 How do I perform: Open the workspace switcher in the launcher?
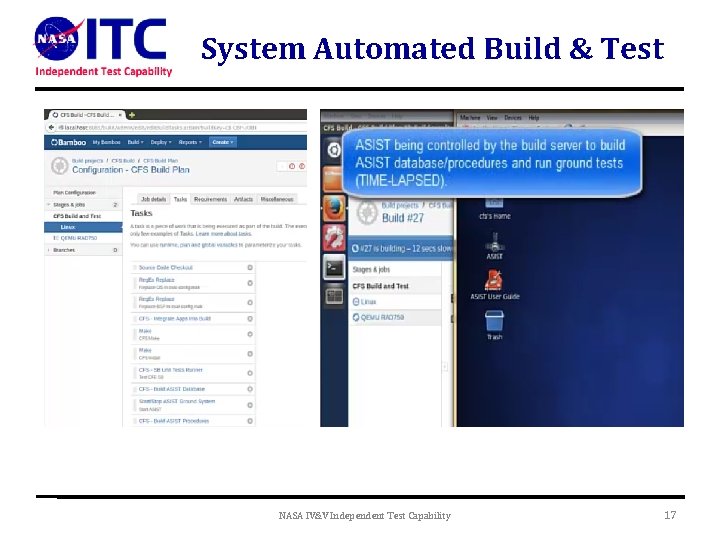pos(334,296)
